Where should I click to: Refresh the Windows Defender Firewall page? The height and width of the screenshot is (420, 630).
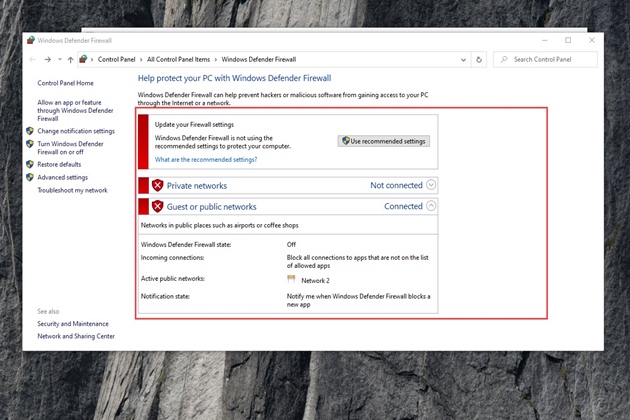pyautogui.click(x=479, y=59)
